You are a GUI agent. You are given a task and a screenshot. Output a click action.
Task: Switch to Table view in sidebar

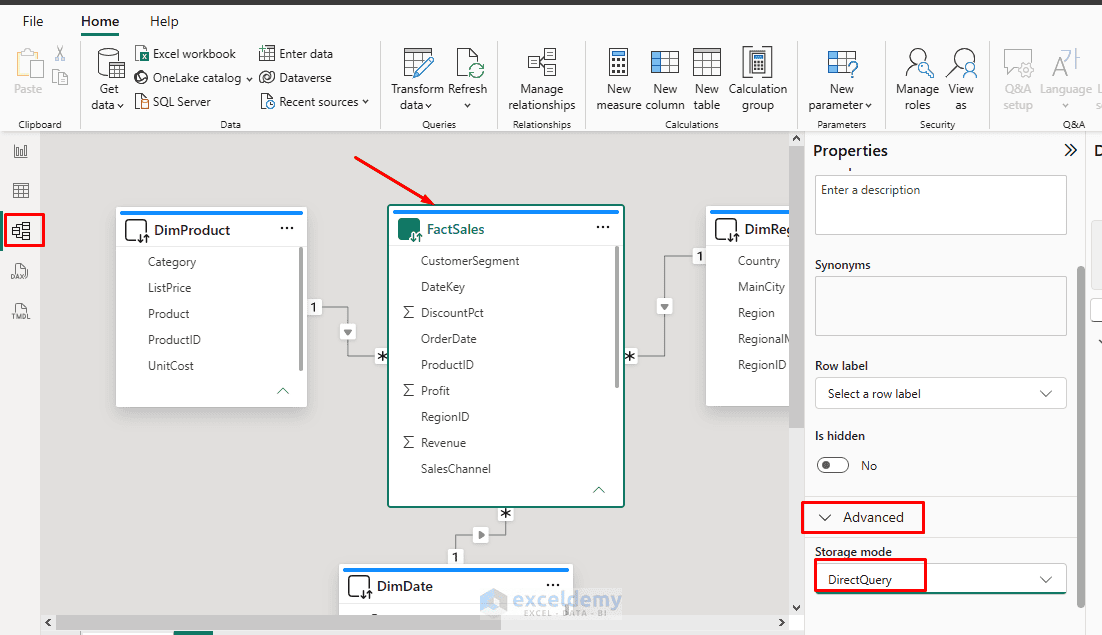pyautogui.click(x=21, y=190)
